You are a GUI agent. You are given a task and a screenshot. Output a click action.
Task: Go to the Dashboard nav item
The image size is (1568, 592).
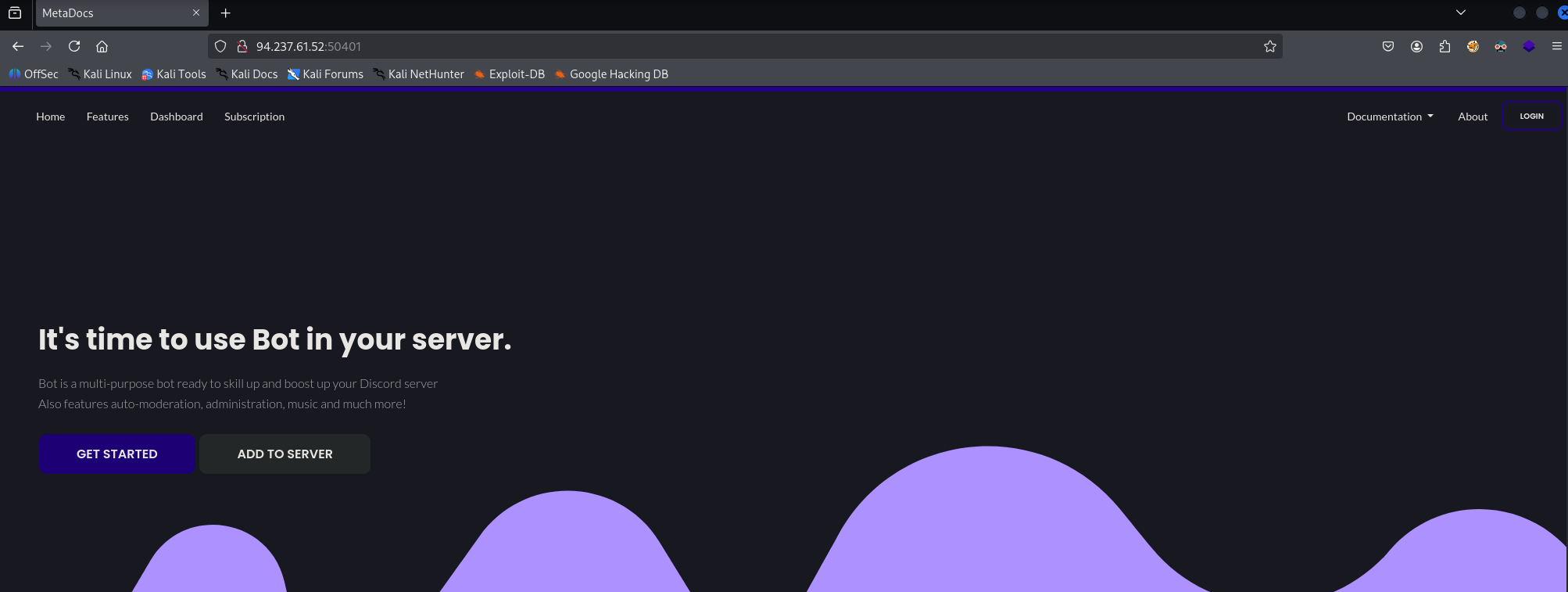(x=177, y=117)
